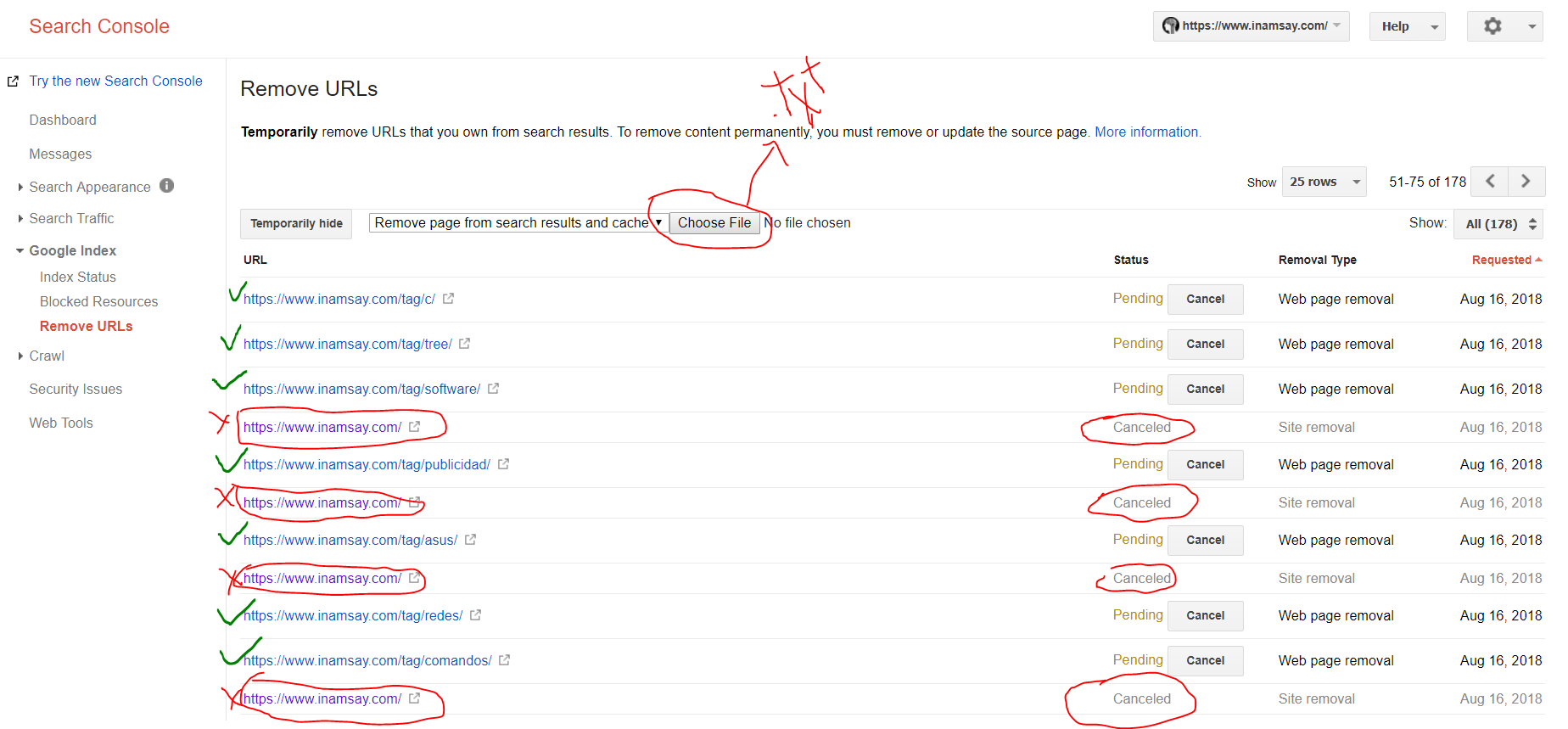Click the Choose File button
This screenshot has width=1568, height=729.
coord(714,223)
